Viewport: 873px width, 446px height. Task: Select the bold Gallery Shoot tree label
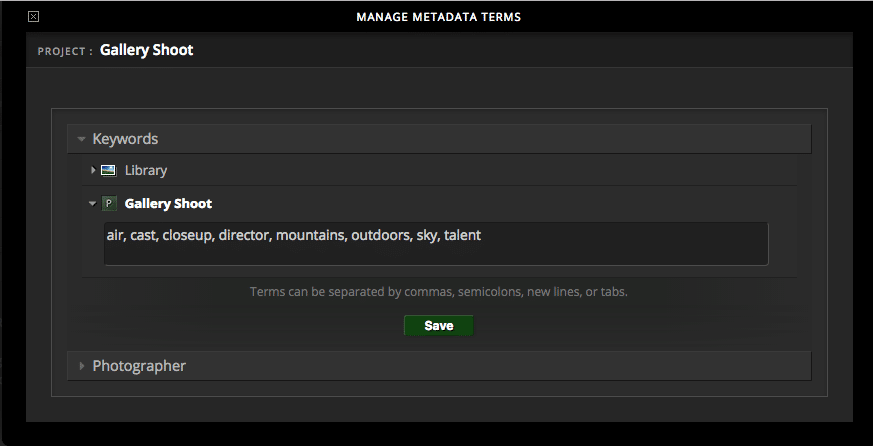pos(168,204)
